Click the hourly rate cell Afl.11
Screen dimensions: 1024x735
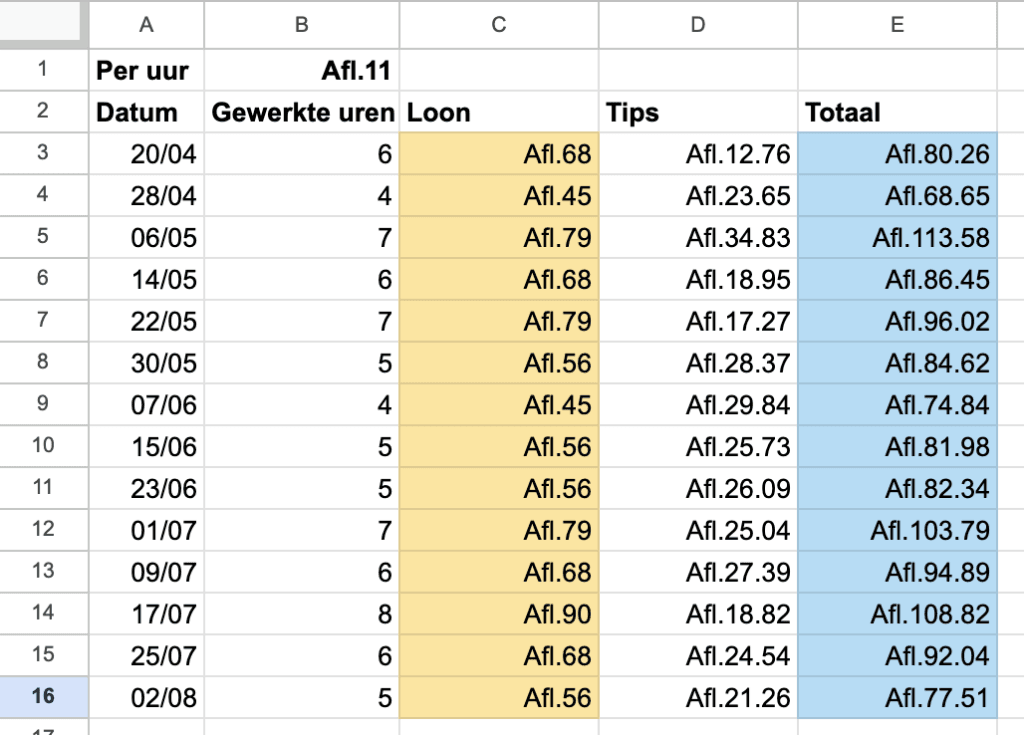pos(301,70)
